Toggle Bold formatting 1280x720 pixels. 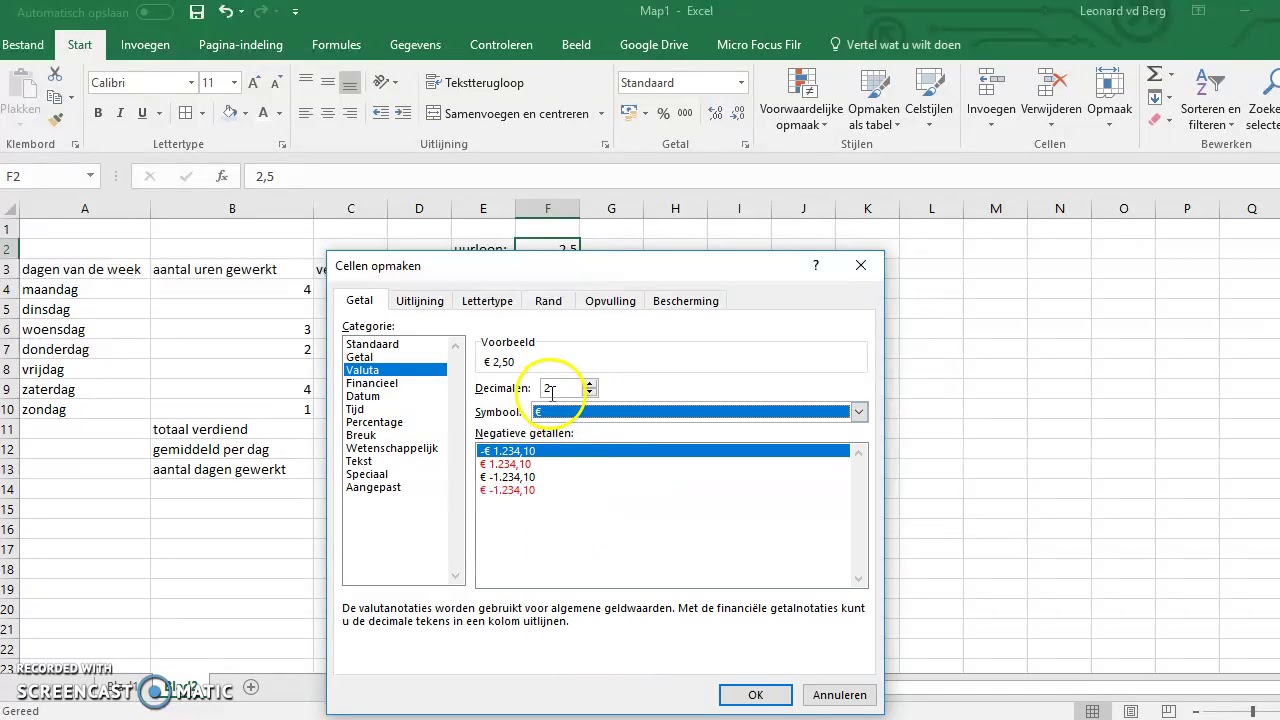click(x=98, y=113)
